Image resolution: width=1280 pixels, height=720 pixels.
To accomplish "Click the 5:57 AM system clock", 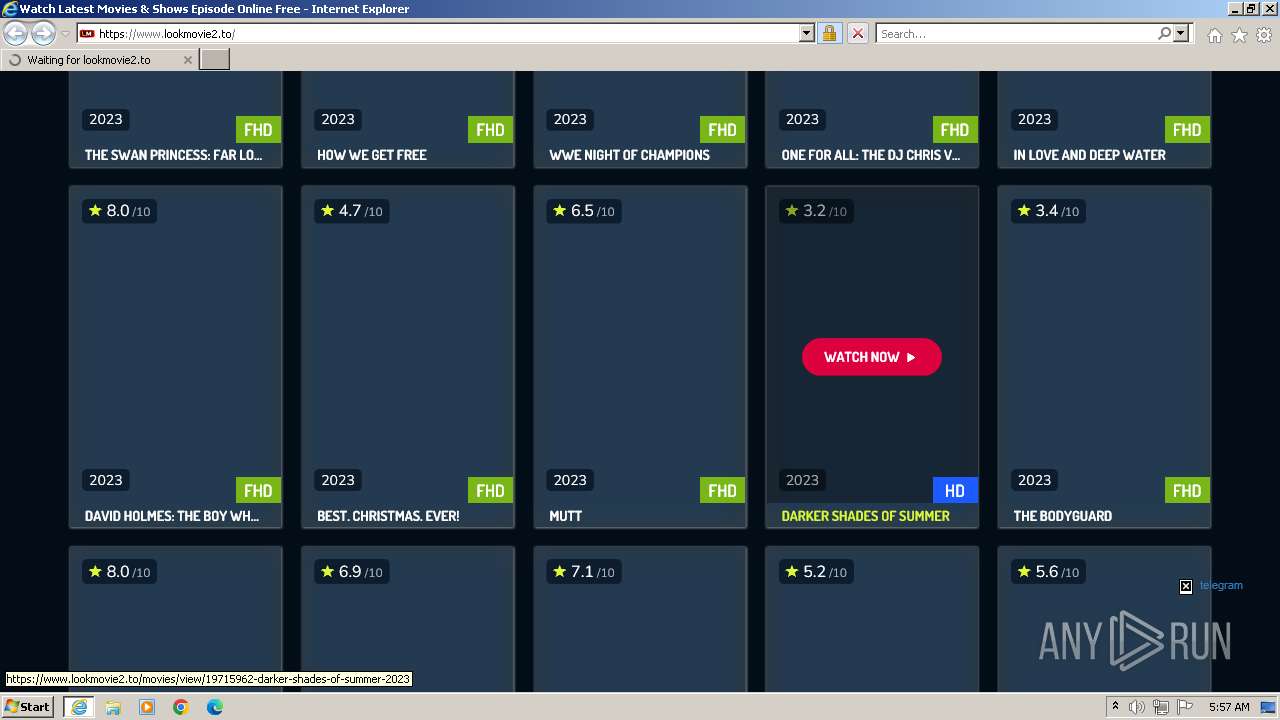I will tap(1229, 707).
